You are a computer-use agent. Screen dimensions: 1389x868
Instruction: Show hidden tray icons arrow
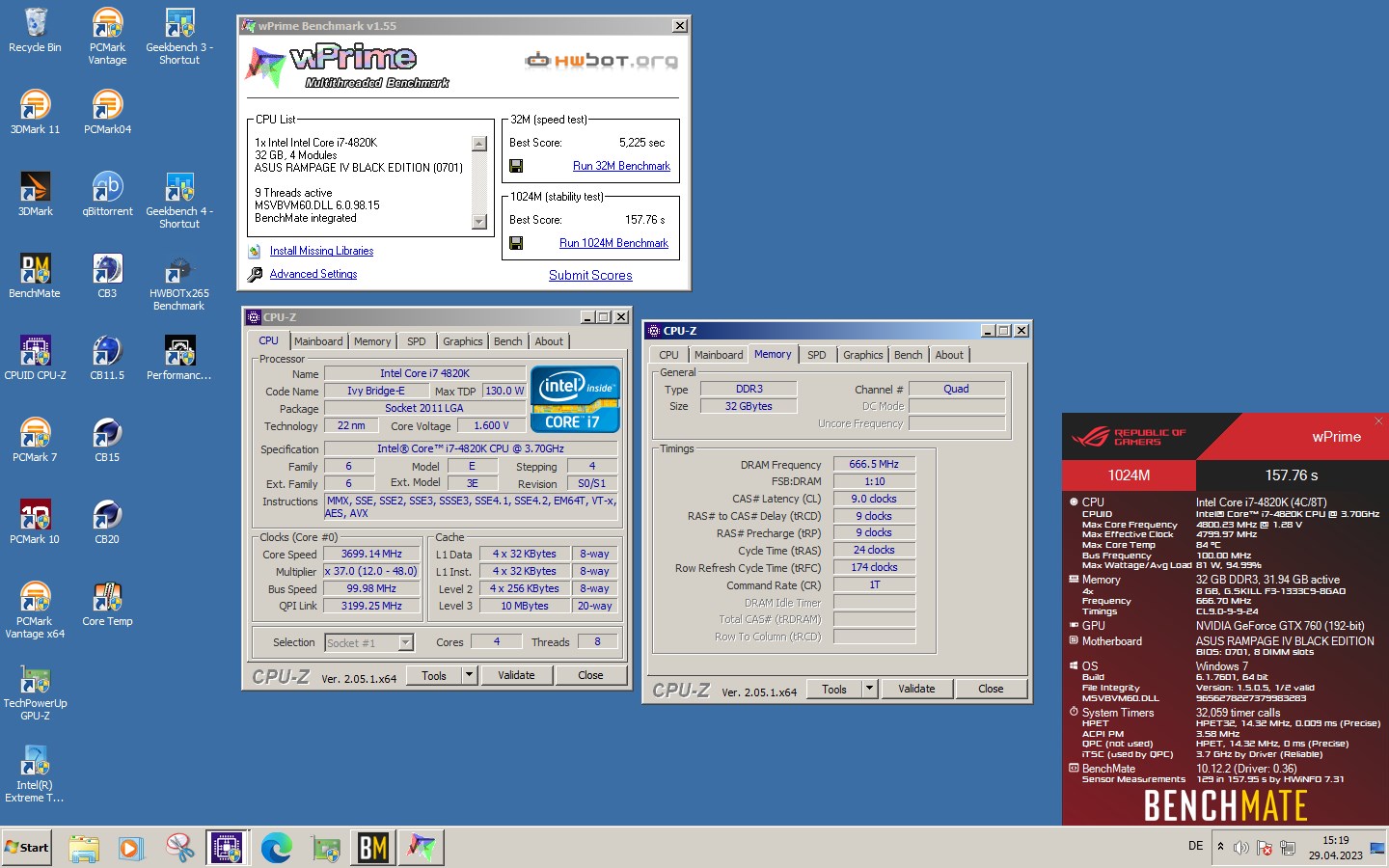coord(1220,847)
